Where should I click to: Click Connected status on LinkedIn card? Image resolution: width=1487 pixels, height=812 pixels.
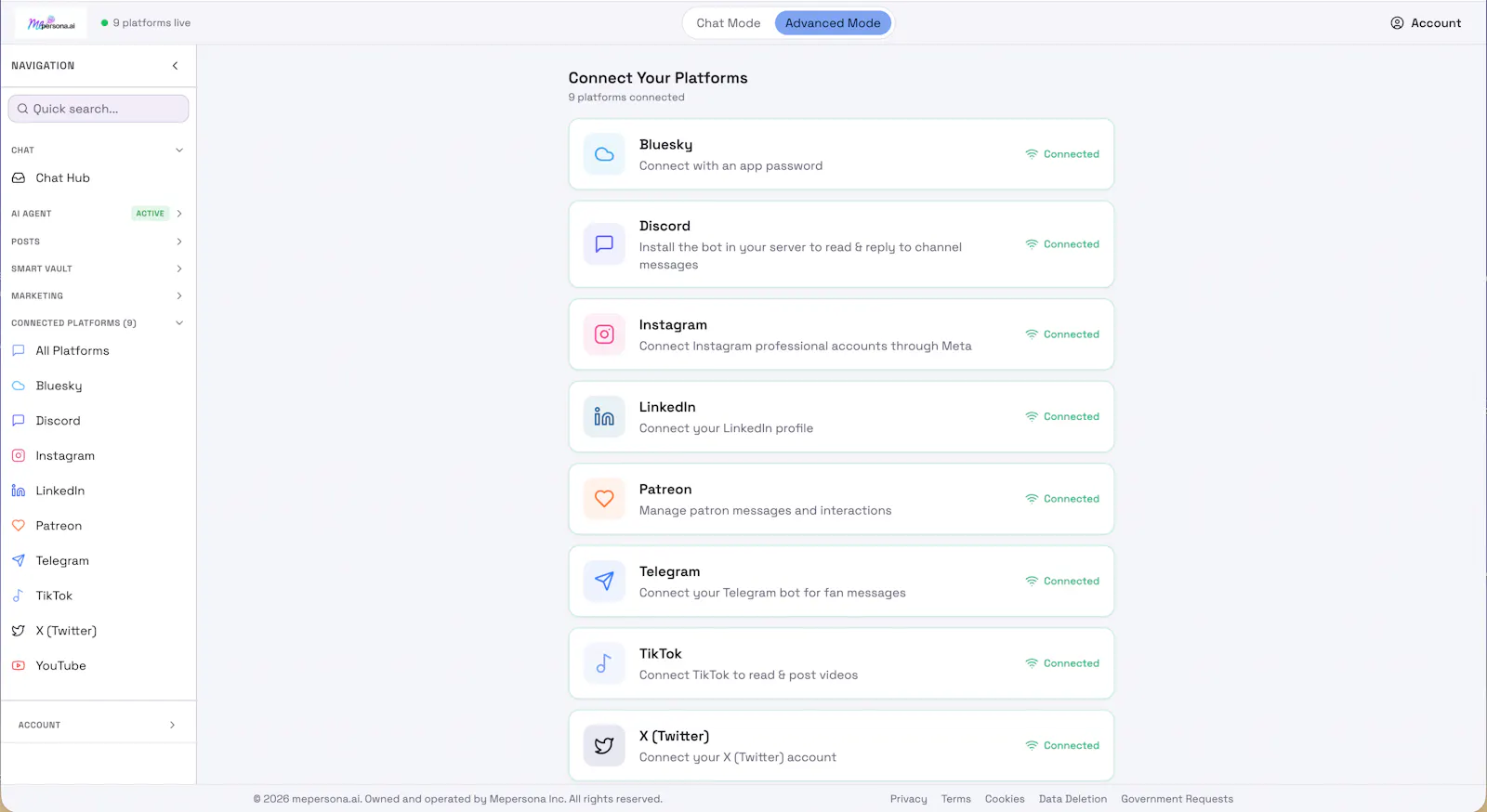point(1062,417)
